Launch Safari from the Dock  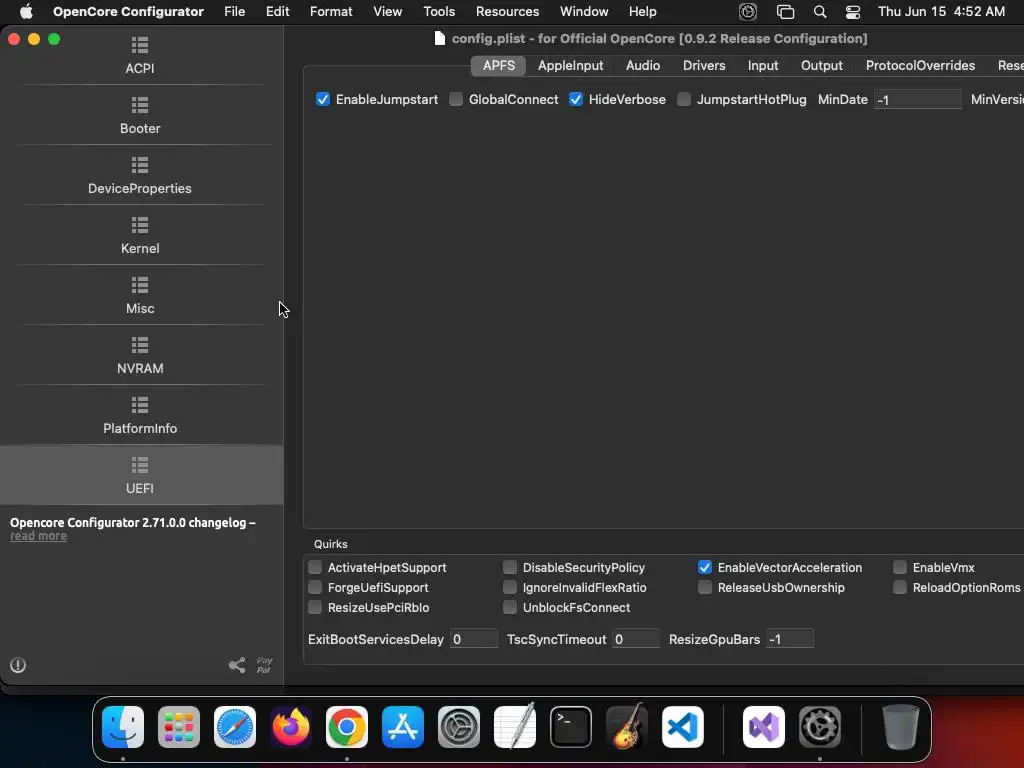[x=235, y=727]
